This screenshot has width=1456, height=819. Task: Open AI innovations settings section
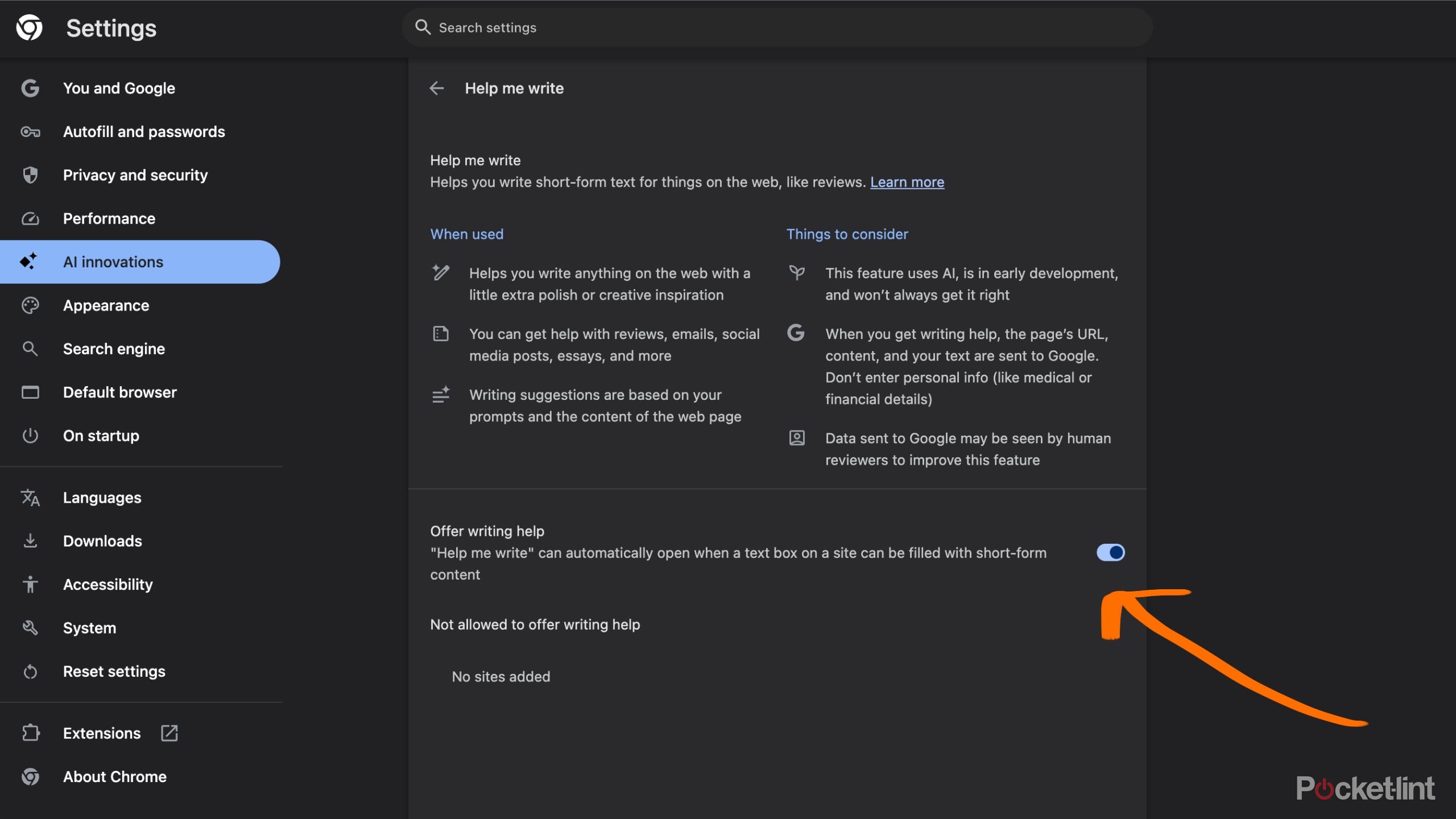(113, 262)
